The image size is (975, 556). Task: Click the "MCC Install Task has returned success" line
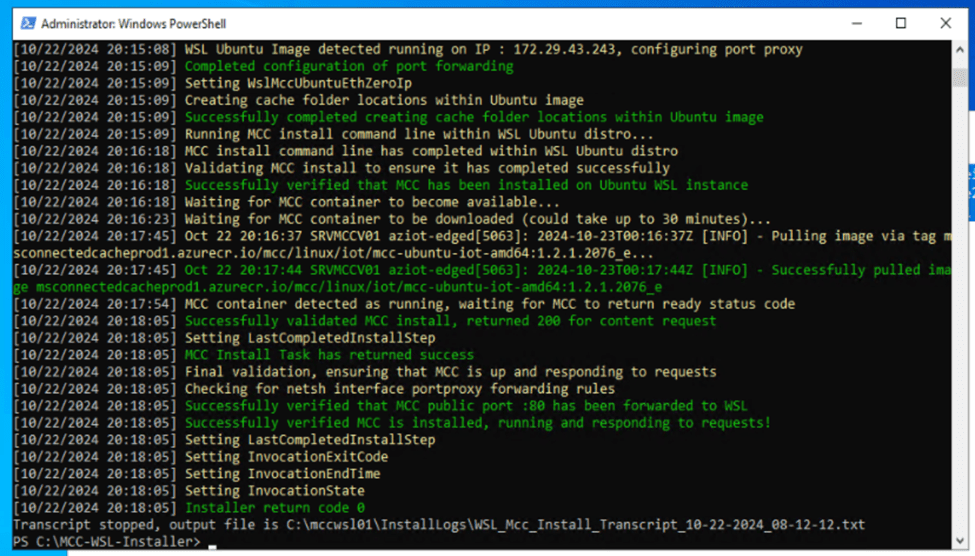click(329, 355)
